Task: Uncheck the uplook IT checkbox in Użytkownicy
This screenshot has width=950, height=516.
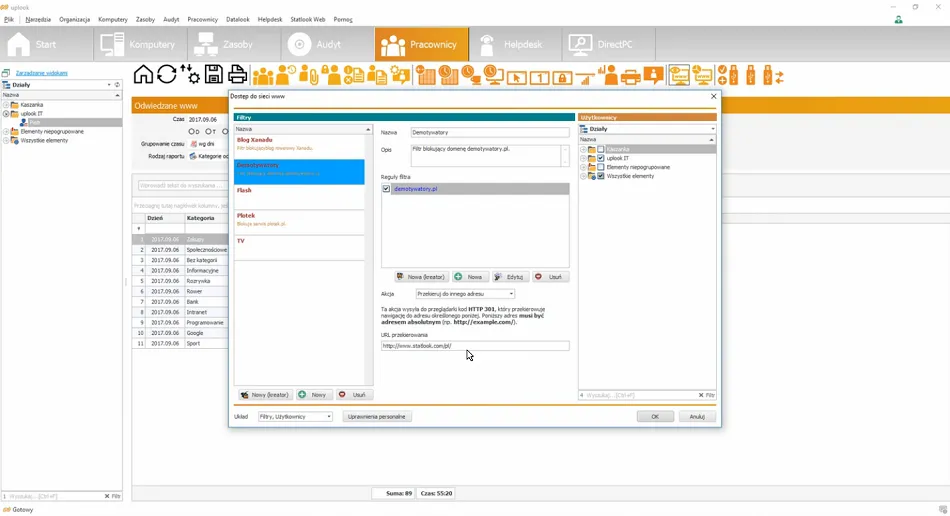Action: tap(601, 158)
